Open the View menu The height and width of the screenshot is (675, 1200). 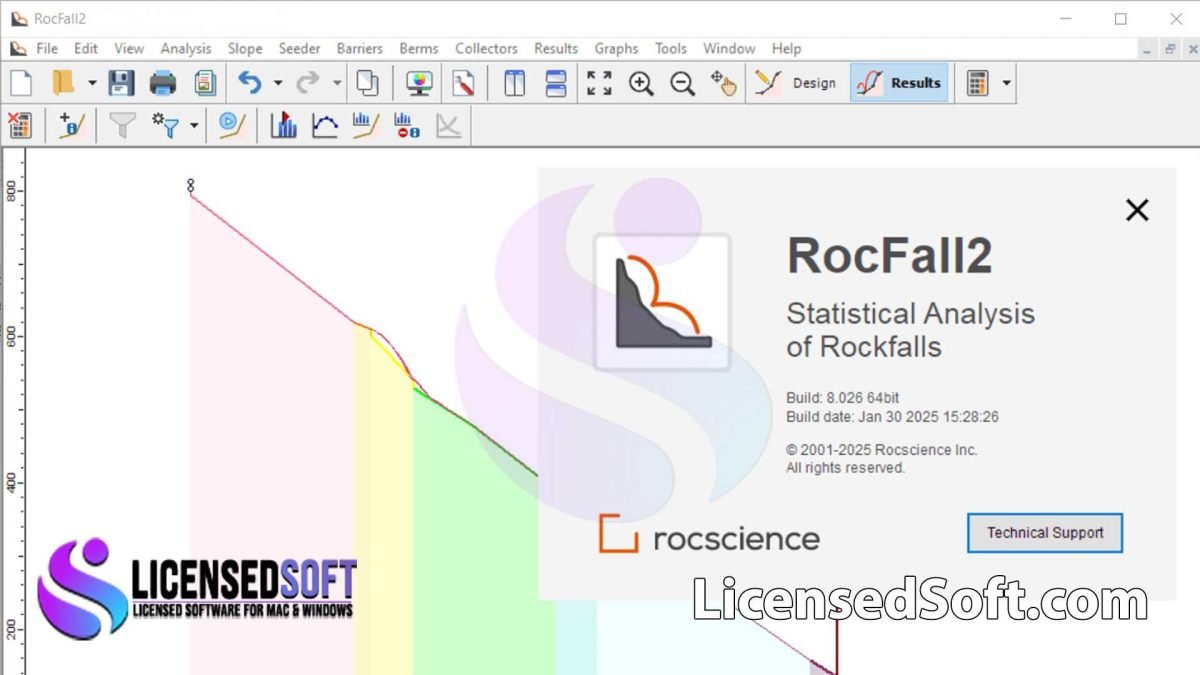(x=129, y=48)
